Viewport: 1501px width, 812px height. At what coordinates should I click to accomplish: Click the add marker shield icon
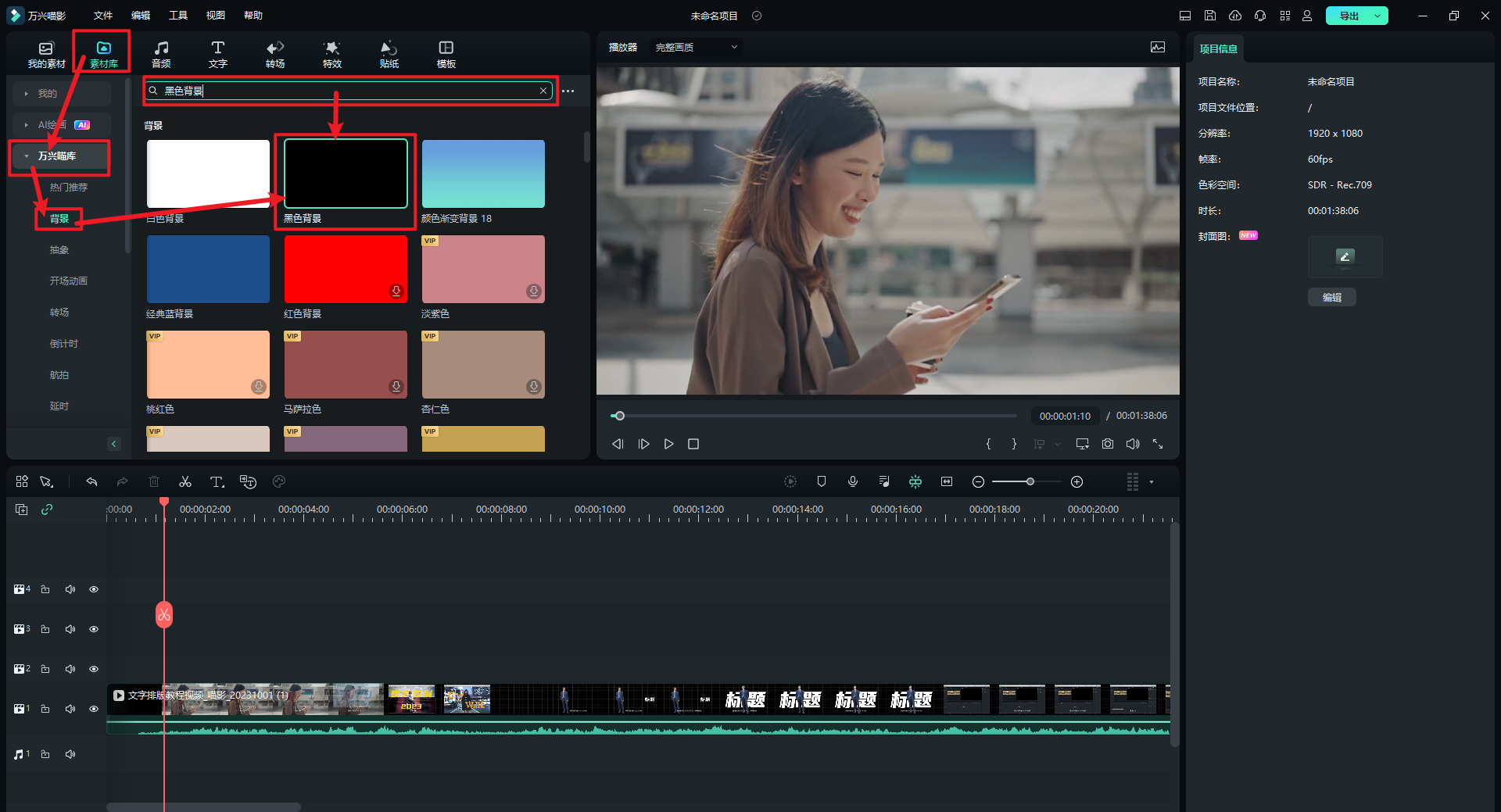click(x=822, y=481)
